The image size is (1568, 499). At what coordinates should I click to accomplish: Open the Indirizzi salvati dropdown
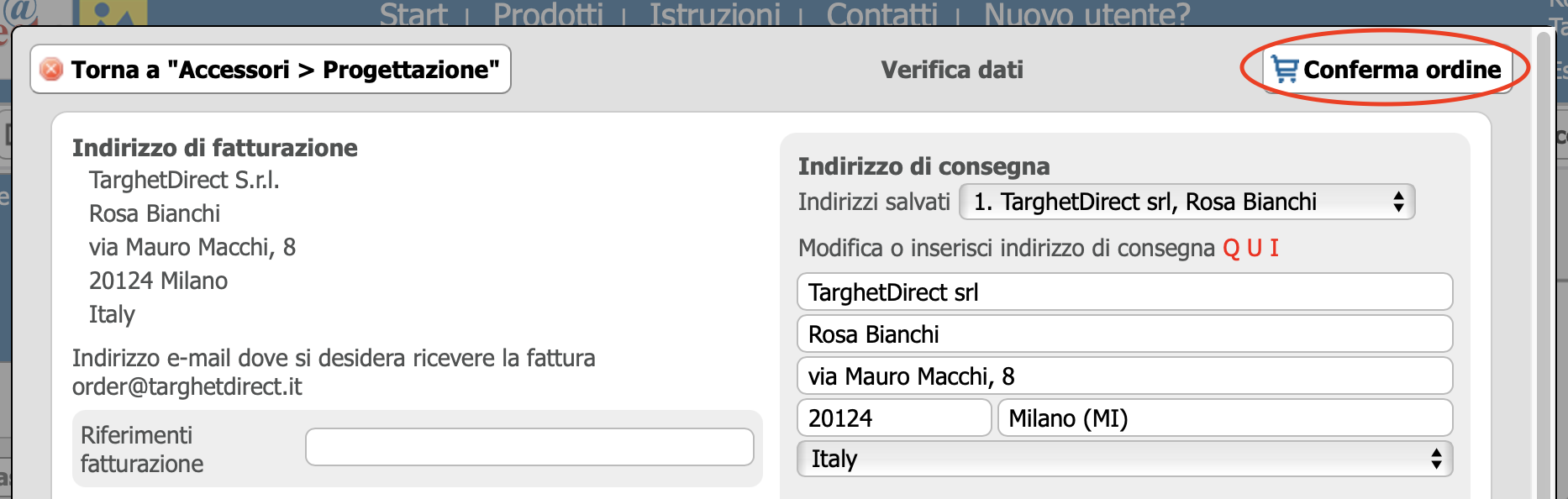coord(1187,202)
